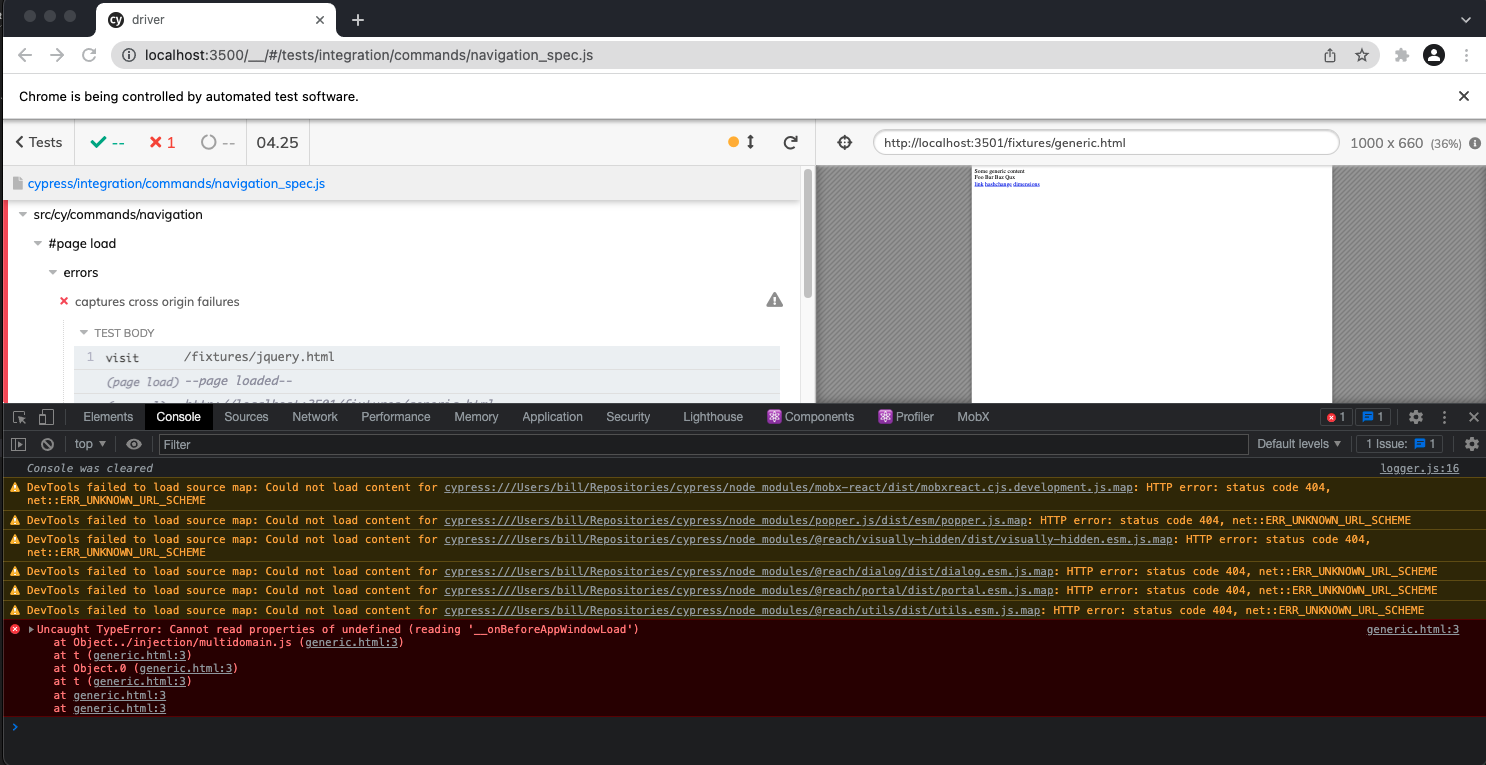Expand the Uncaught TypeError details arrow
The height and width of the screenshot is (765, 1486).
coord(30,629)
